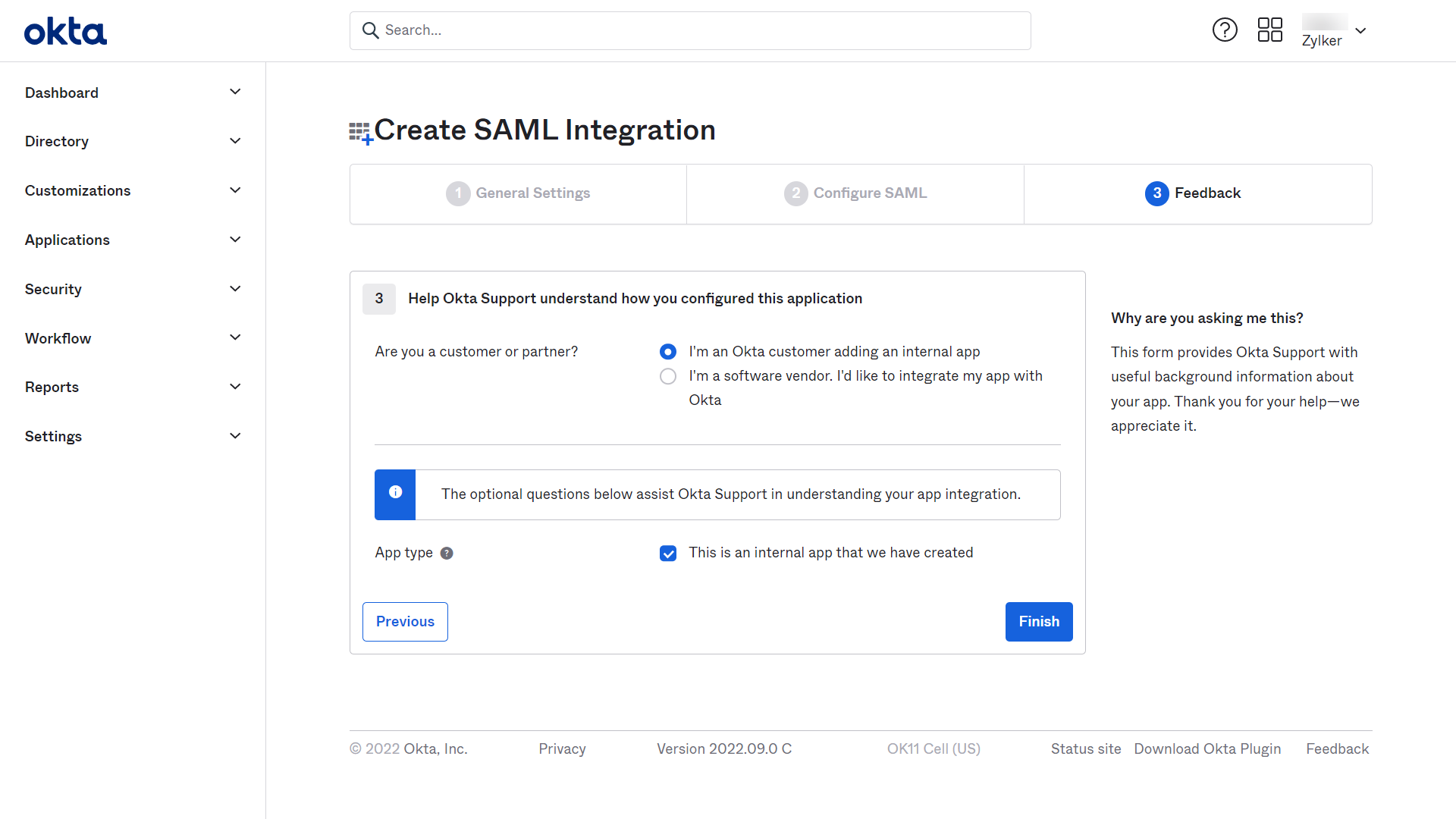1456x819 pixels.
Task: Click the App type help tooltip icon
Action: (x=447, y=554)
